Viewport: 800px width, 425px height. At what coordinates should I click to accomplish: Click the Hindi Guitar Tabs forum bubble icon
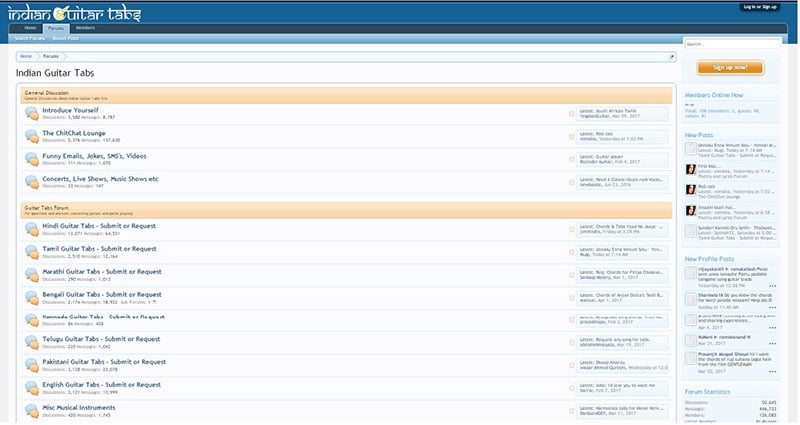(x=32, y=229)
